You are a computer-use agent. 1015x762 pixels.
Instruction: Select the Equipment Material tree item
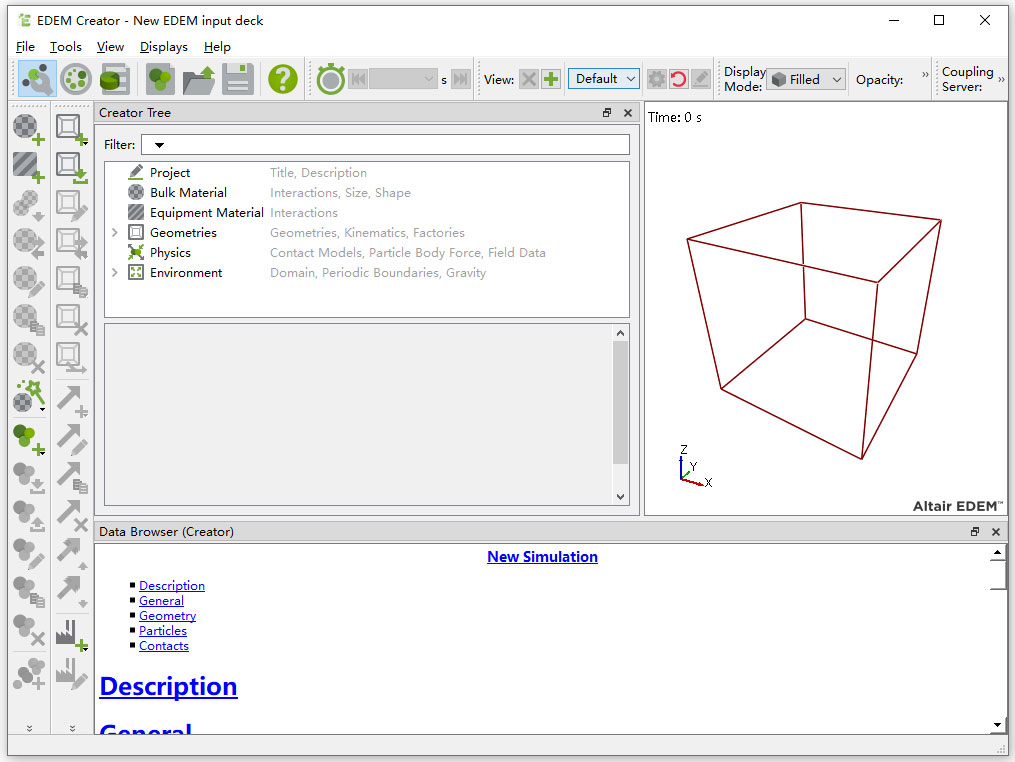point(206,212)
